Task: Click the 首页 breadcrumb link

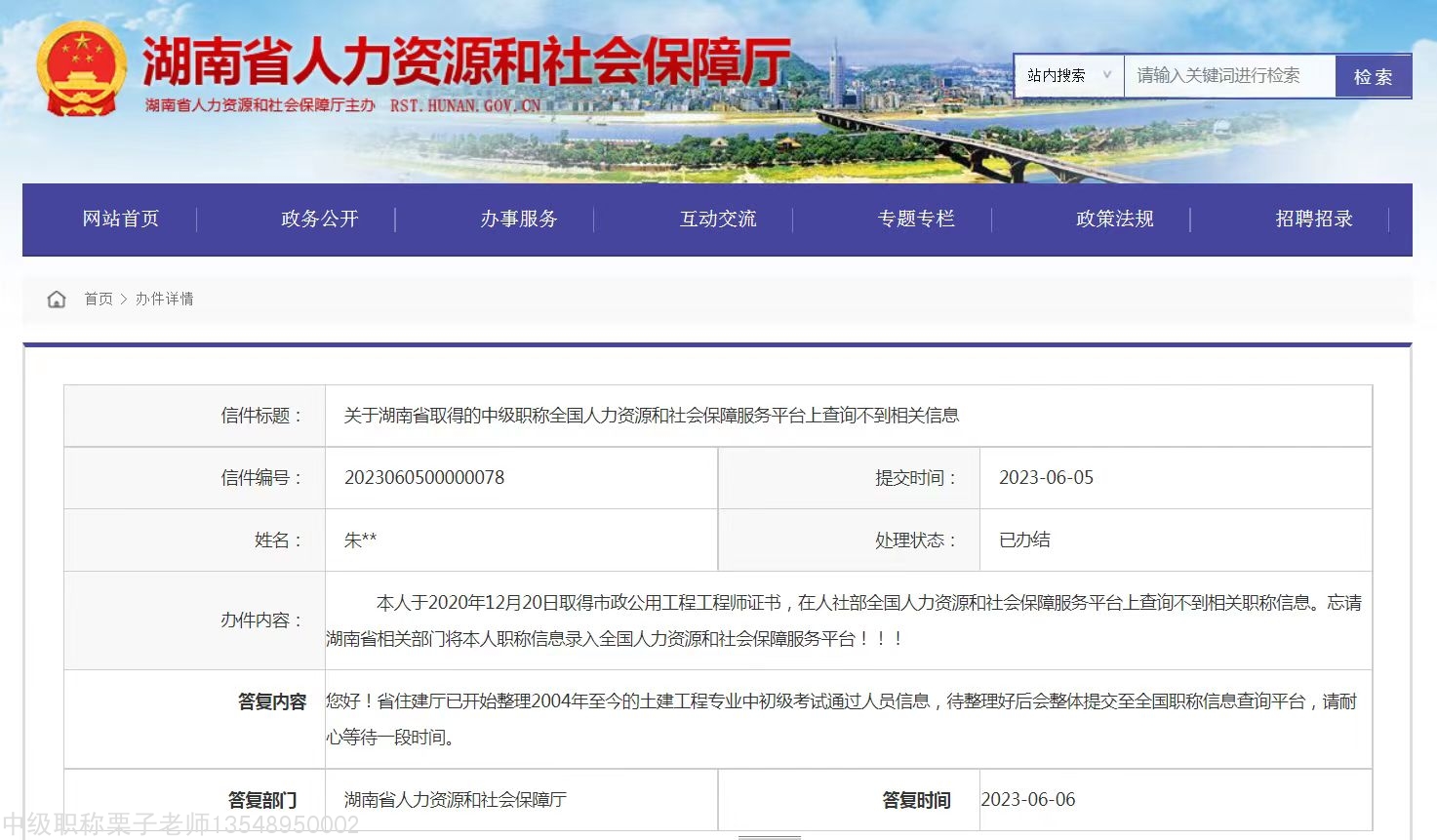Action: point(99,299)
